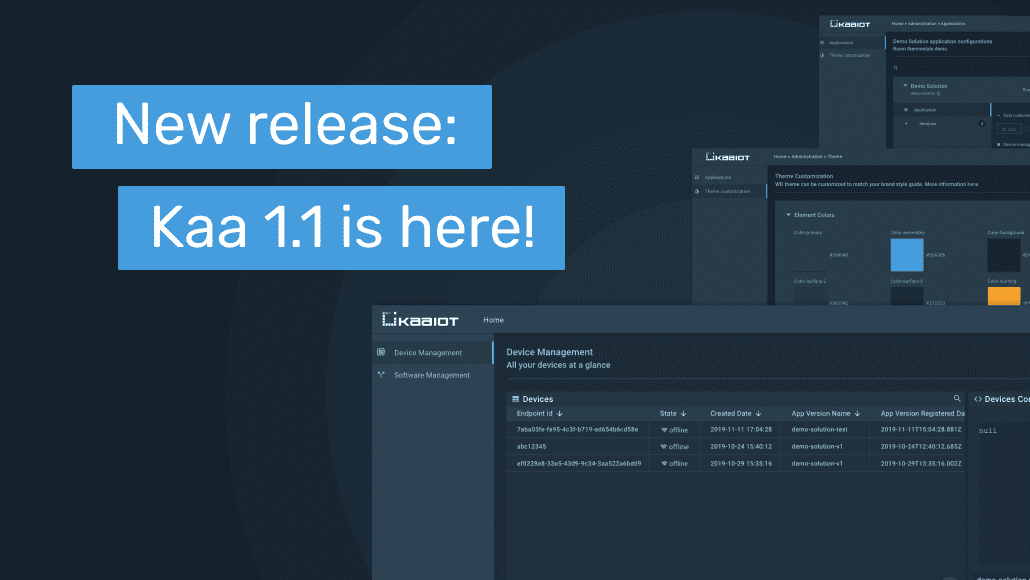The image size is (1030, 580).
Task: Collapse the Element Colors section
Action: 788,215
